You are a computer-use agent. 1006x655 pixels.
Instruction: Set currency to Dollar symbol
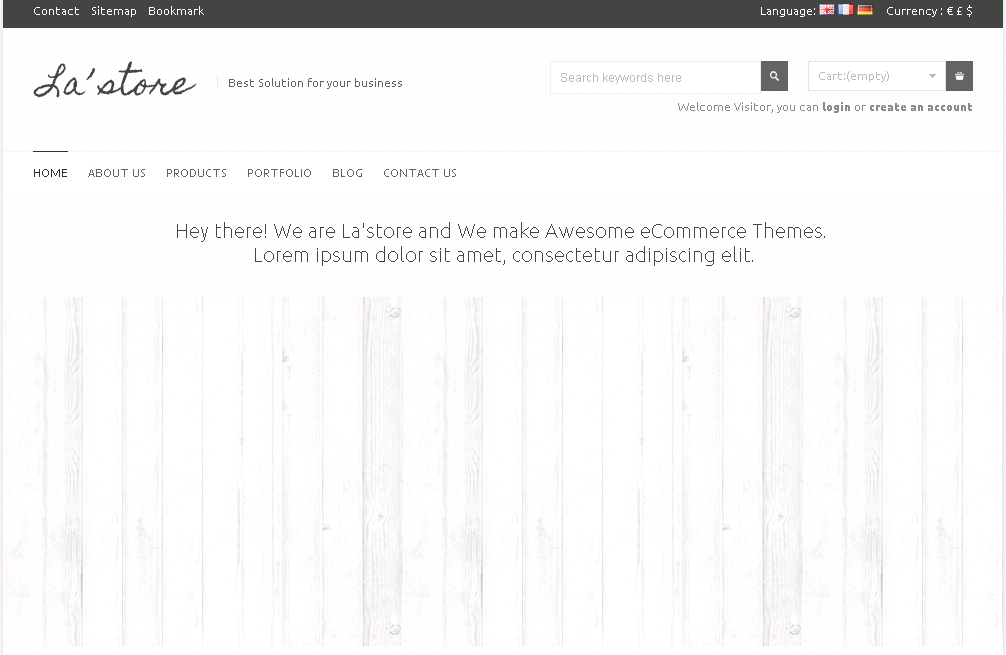click(x=969, y=11)
